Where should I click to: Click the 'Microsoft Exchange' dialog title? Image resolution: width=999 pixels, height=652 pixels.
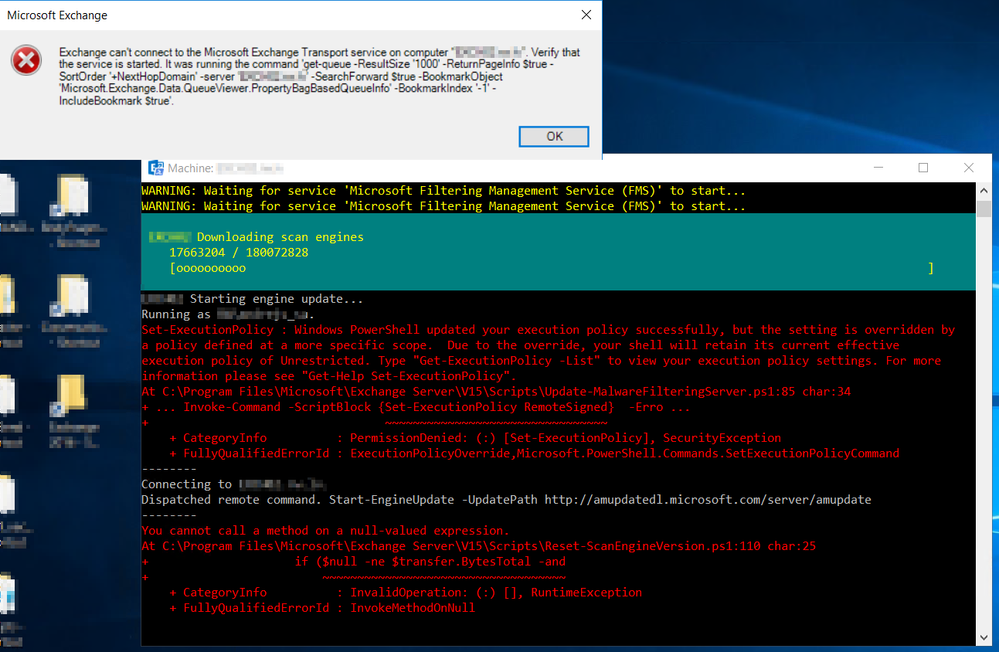coord(57,15)
